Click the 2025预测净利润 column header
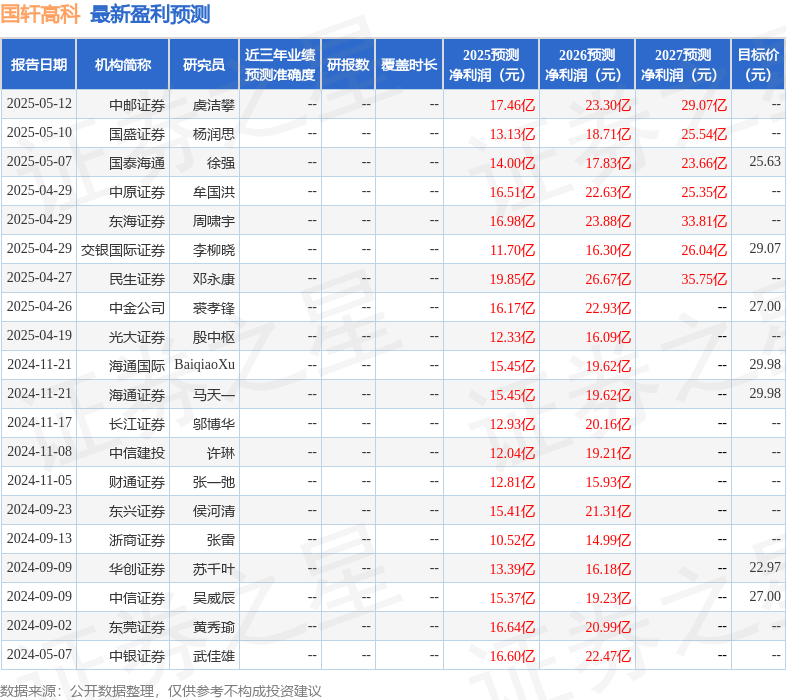This screenshot has height=700, width=786. click(490, 65)
